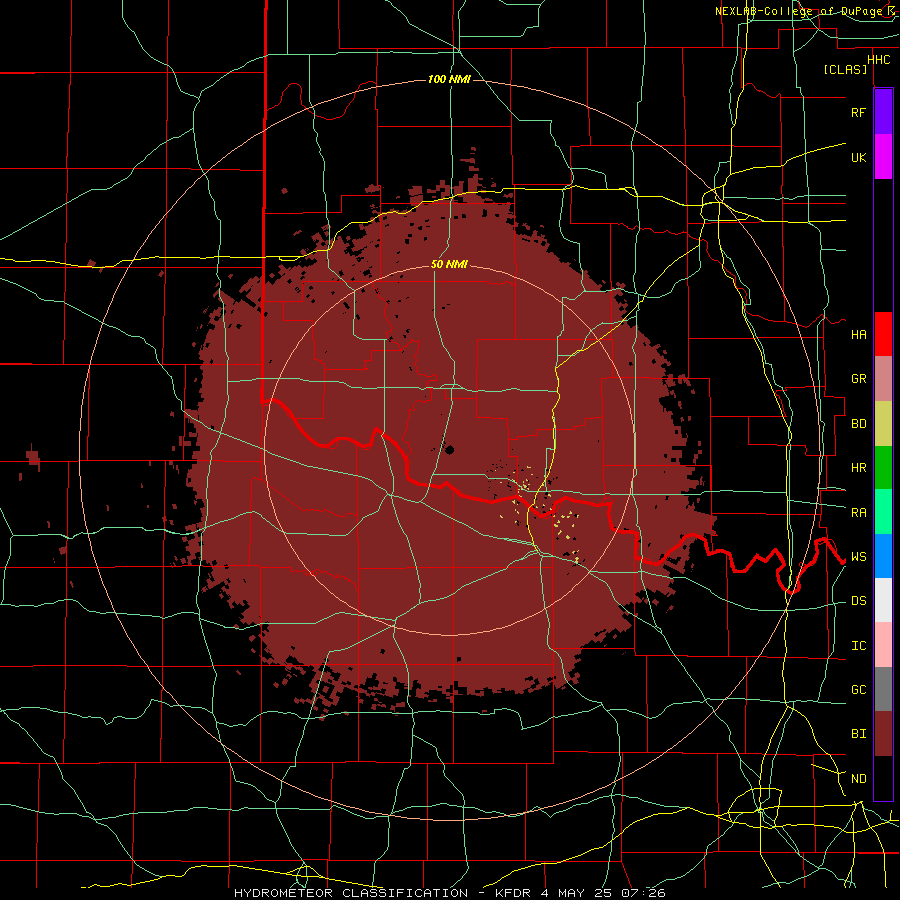
Task: Click the BI brown legend swatch
Action: pyautogui.click(x=883, y=734)
